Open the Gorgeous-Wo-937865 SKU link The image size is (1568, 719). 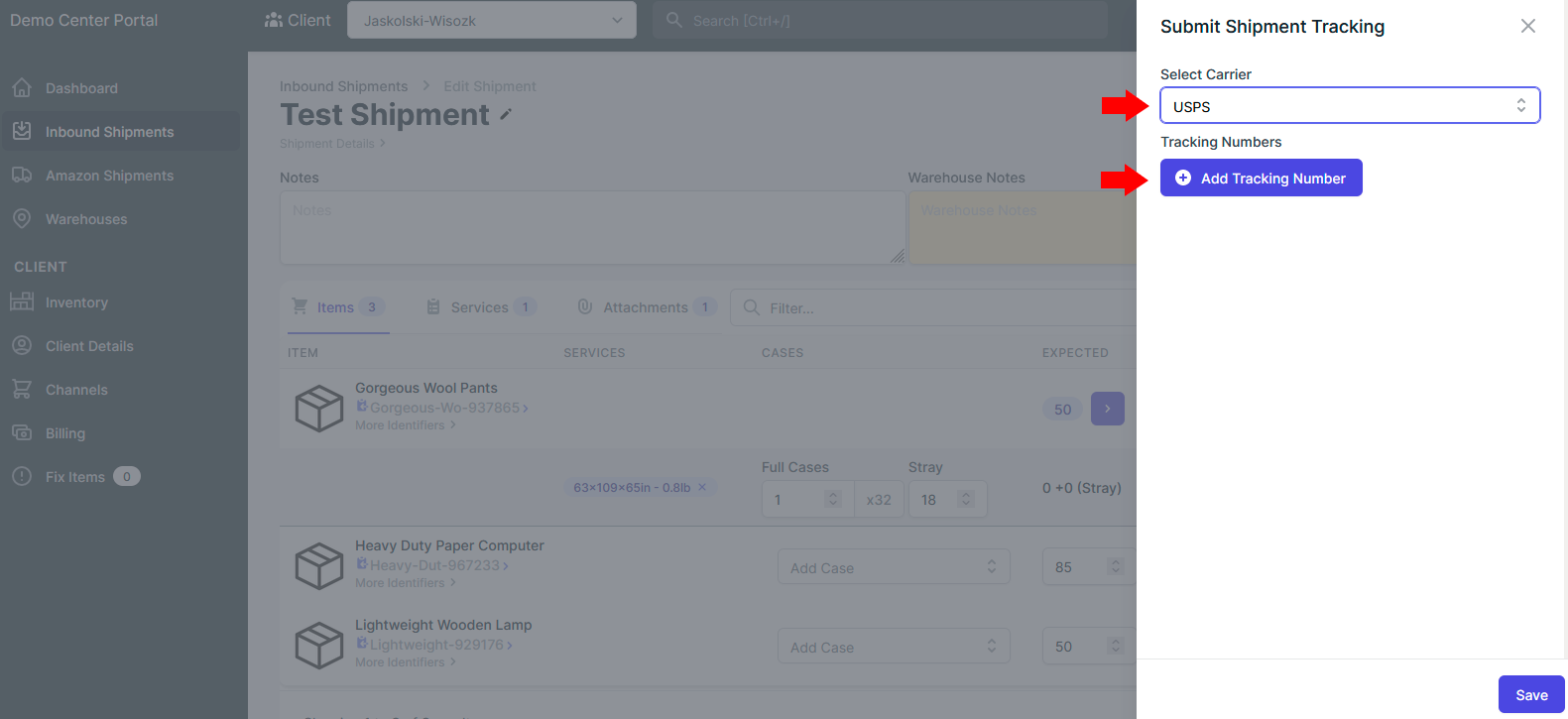442,408
